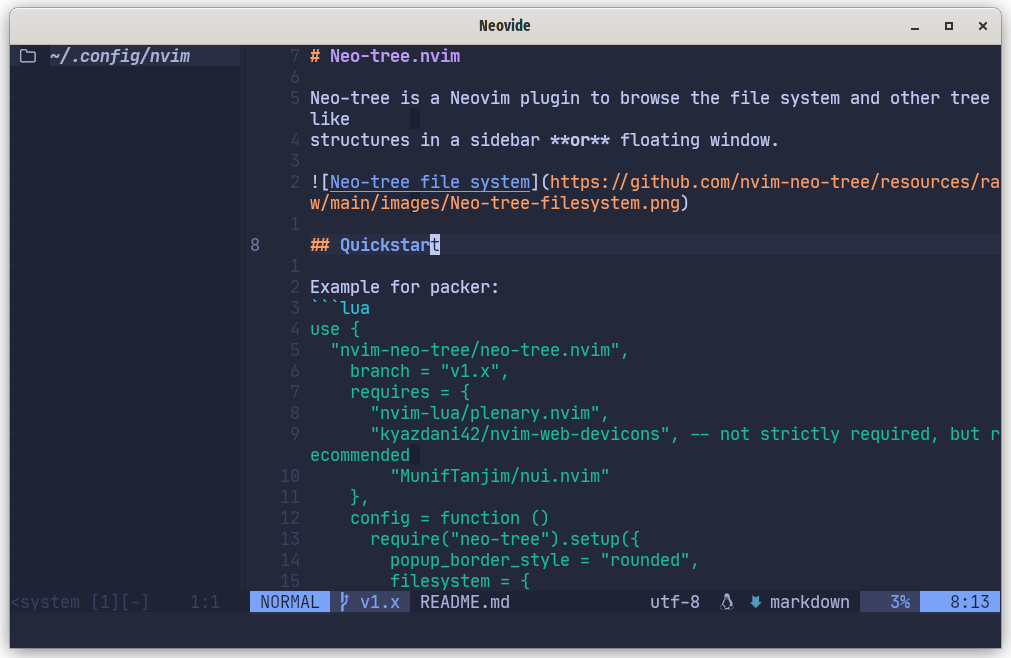
Task: Click line number 8 in the gutter
Action: (x=254, y=245)
